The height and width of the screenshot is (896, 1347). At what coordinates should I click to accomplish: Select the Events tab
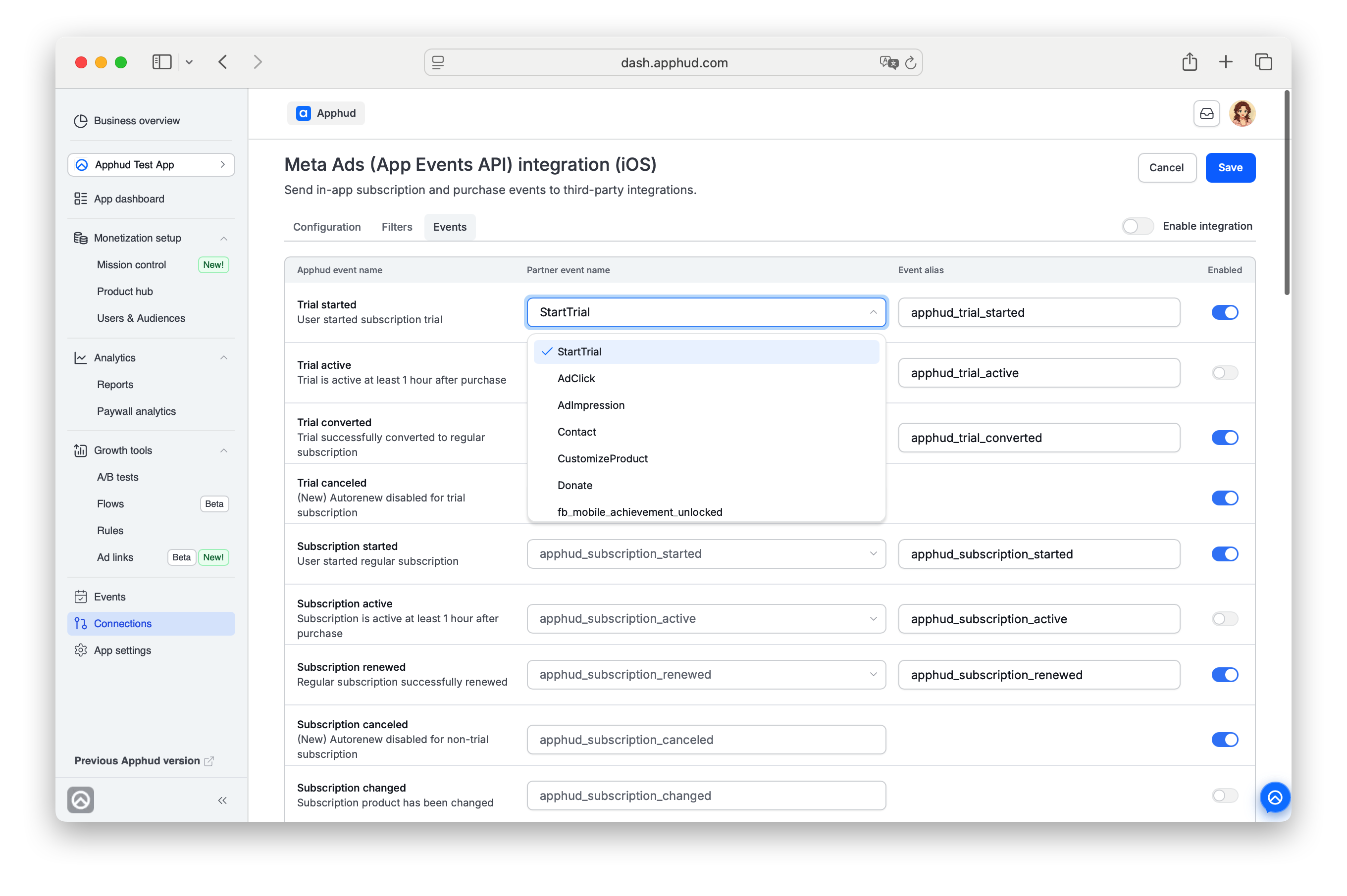450,227
